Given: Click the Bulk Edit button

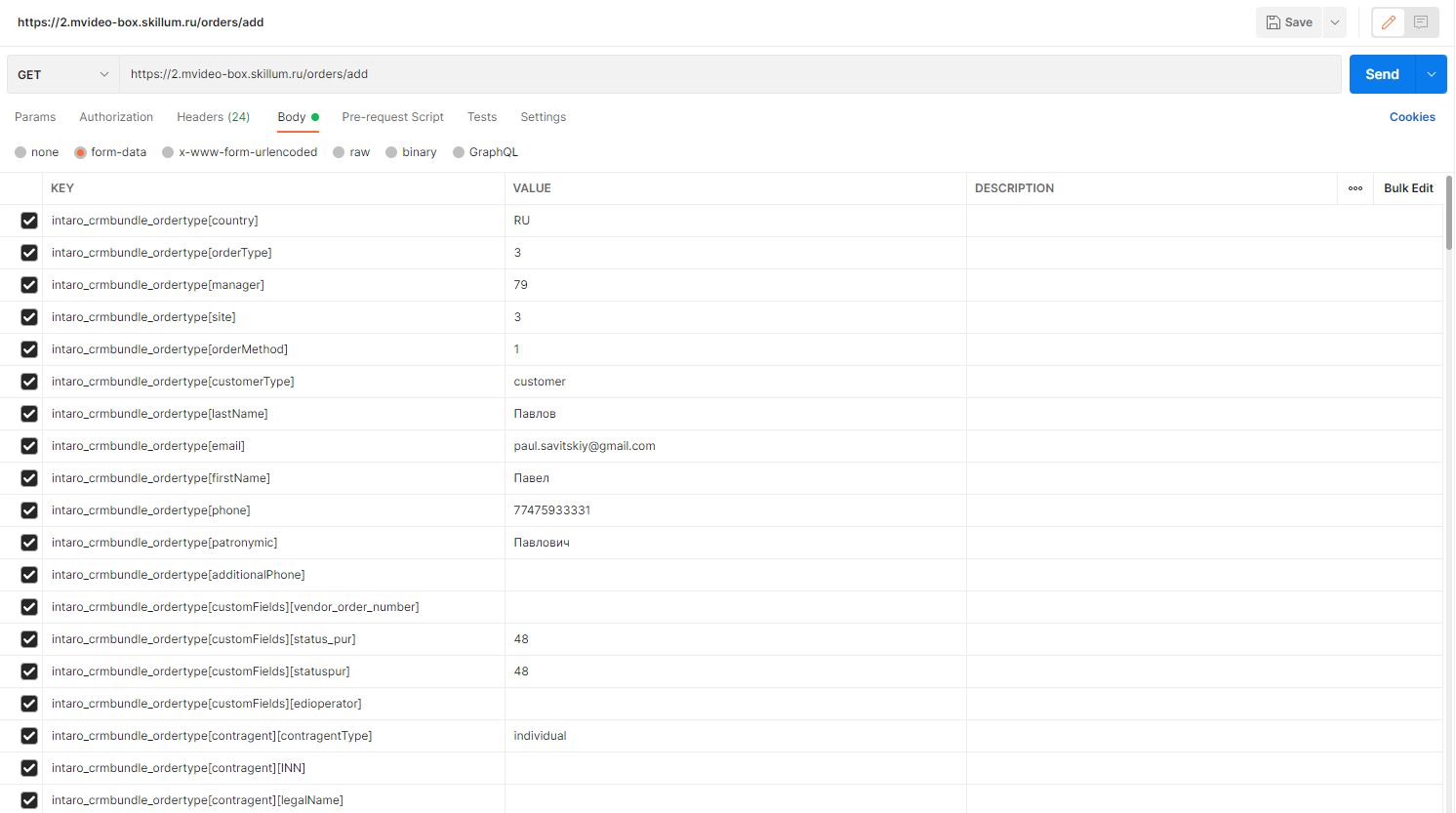Looking at the screenshot, I should 1408,187.
